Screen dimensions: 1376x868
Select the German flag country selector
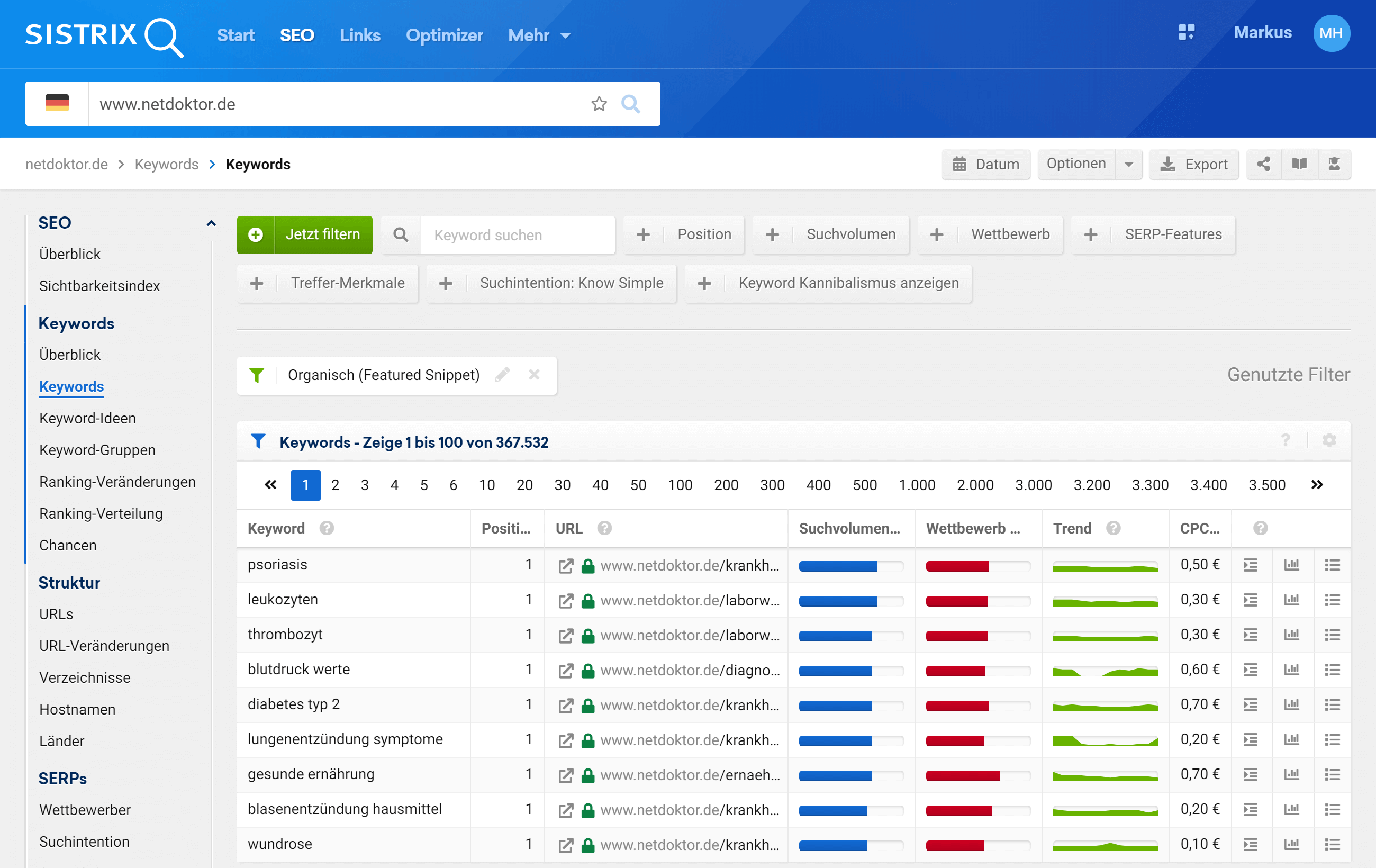coord(57,104)
